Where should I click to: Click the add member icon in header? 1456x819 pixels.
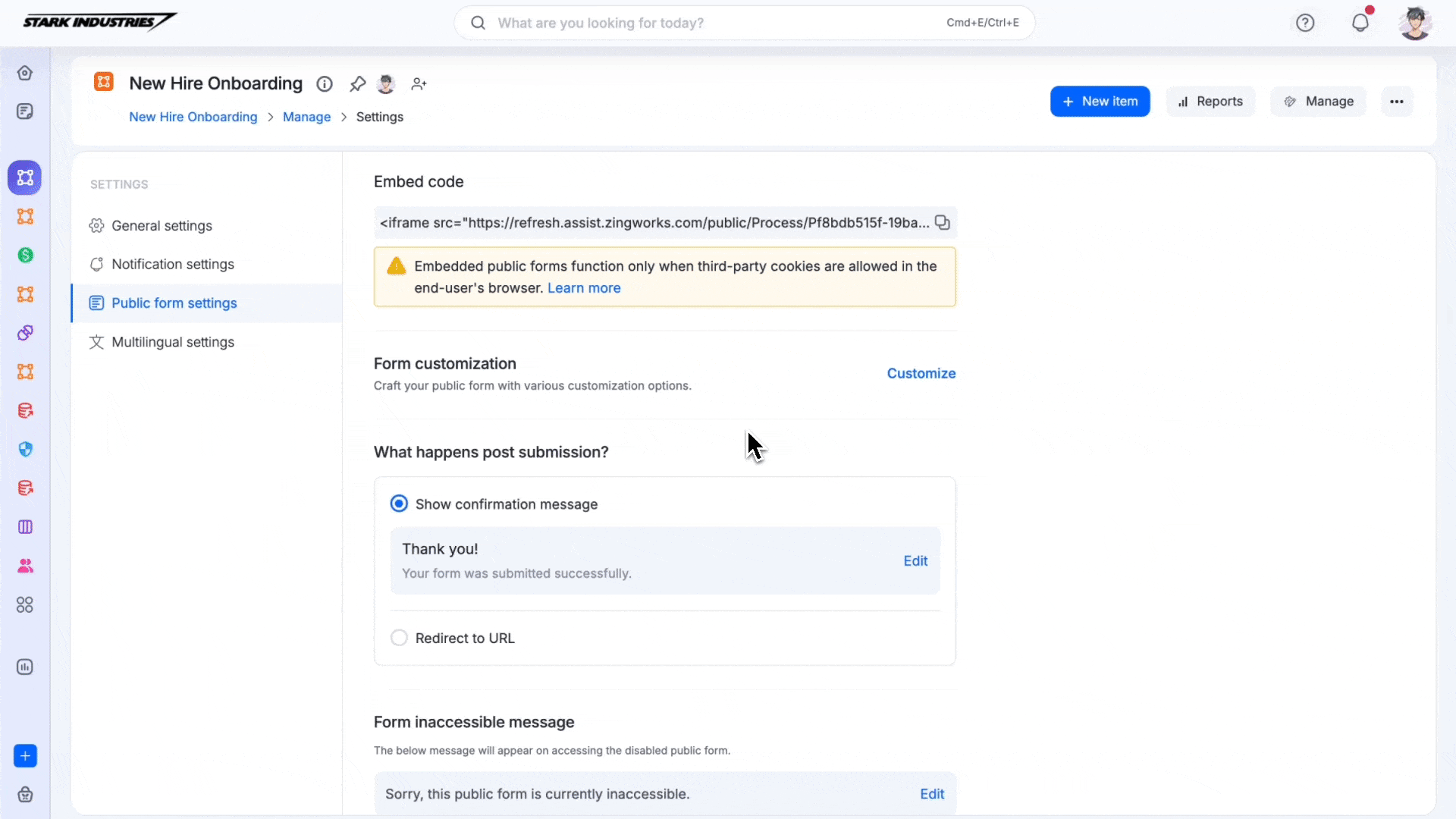[419, 84]
